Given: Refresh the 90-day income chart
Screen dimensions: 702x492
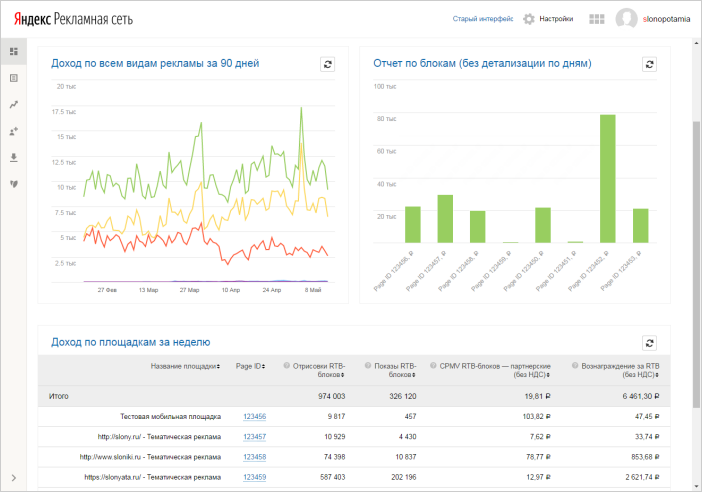Looking at the screenshot, I should coord(328,64).
